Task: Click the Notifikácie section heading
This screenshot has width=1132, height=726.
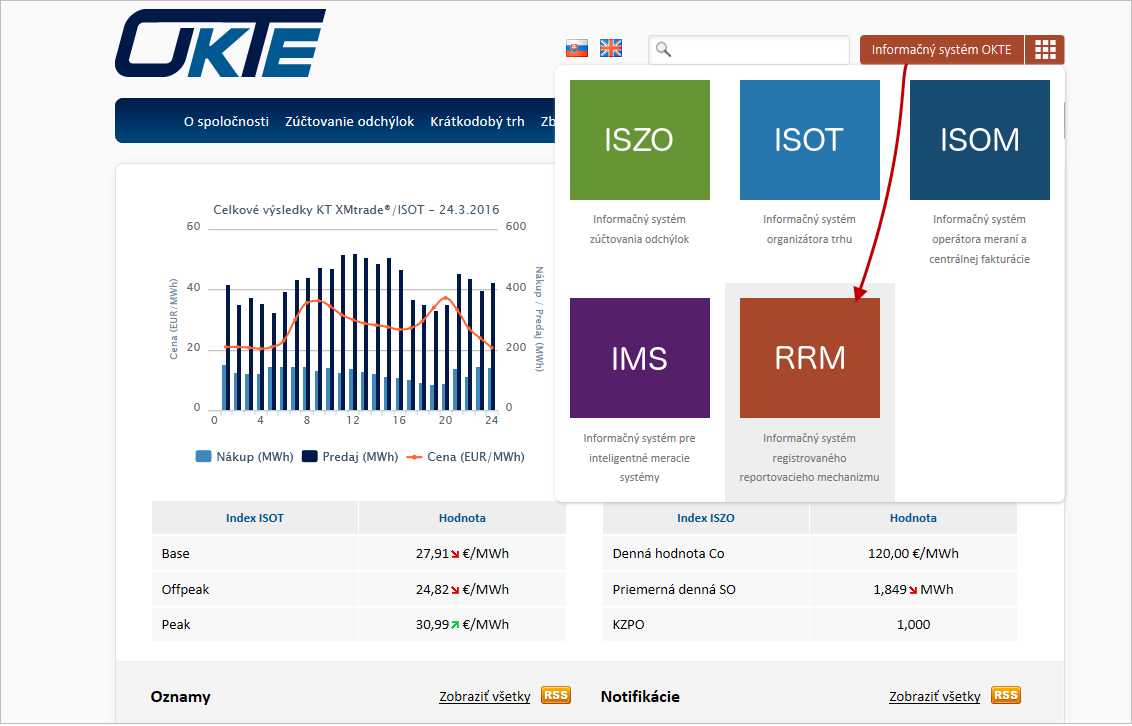Action: [640, 696]
